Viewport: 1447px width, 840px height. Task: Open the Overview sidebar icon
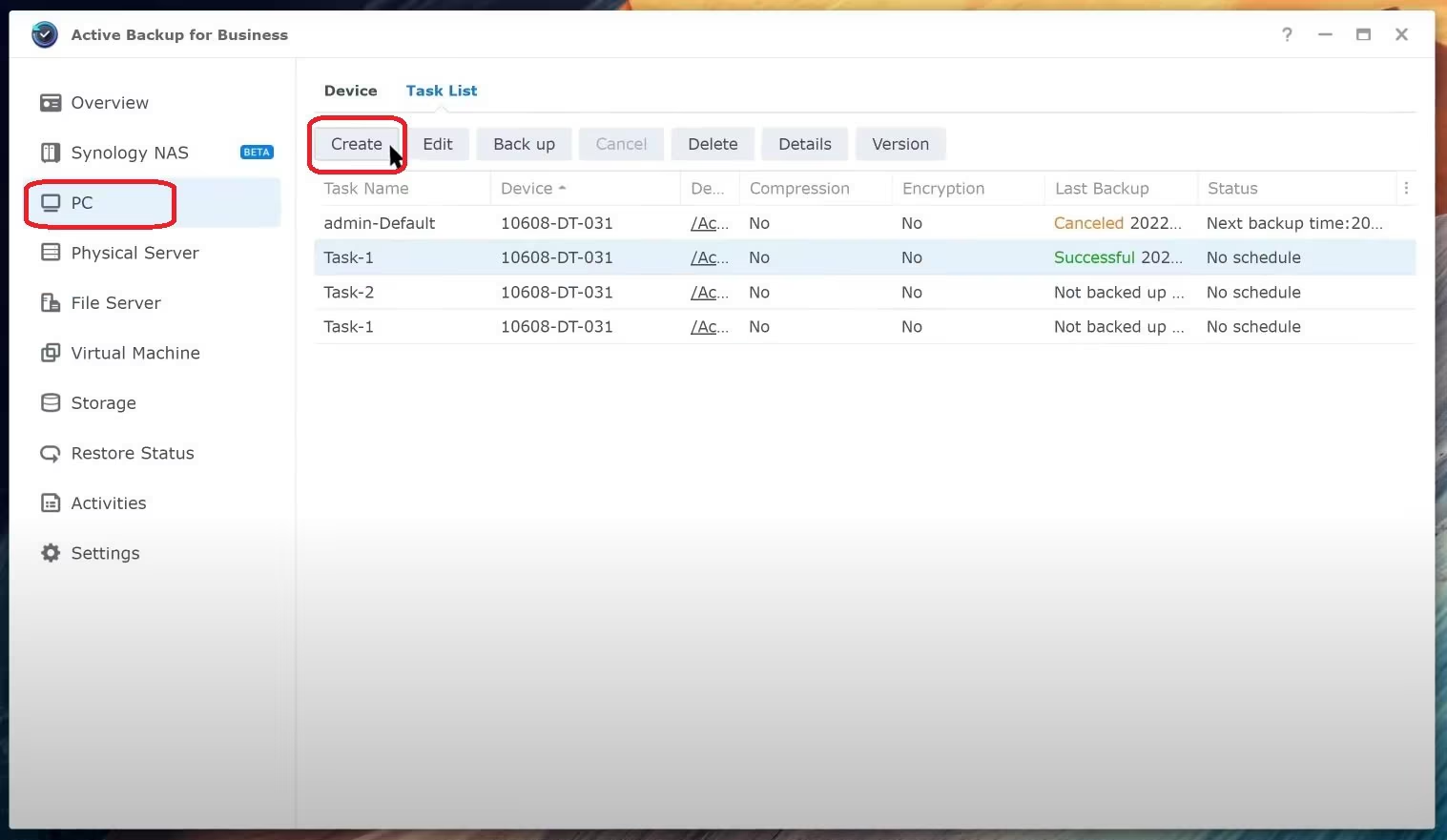[51, 103]
